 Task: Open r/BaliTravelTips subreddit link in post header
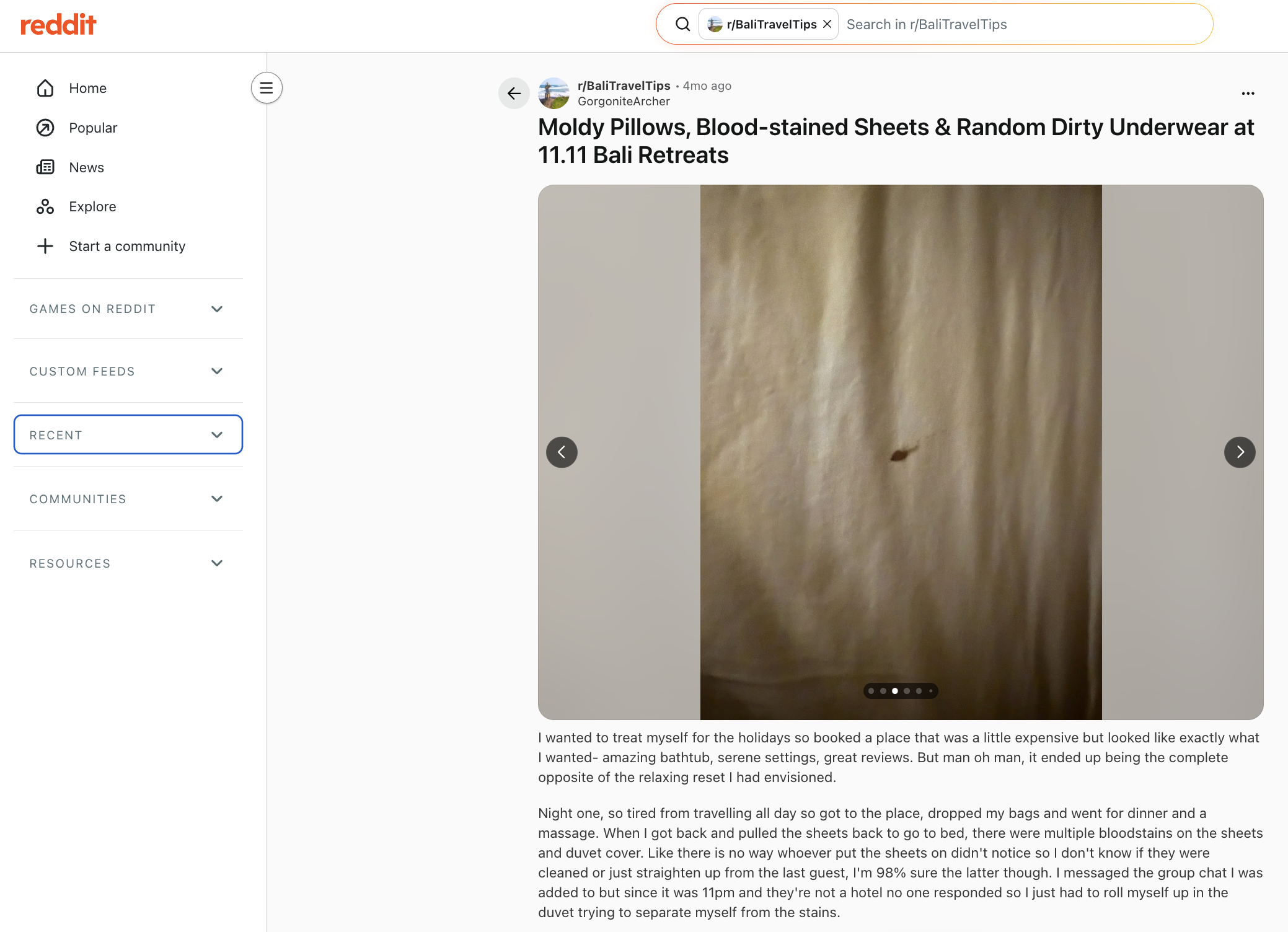pyautogui.click(x=624, y=86)
